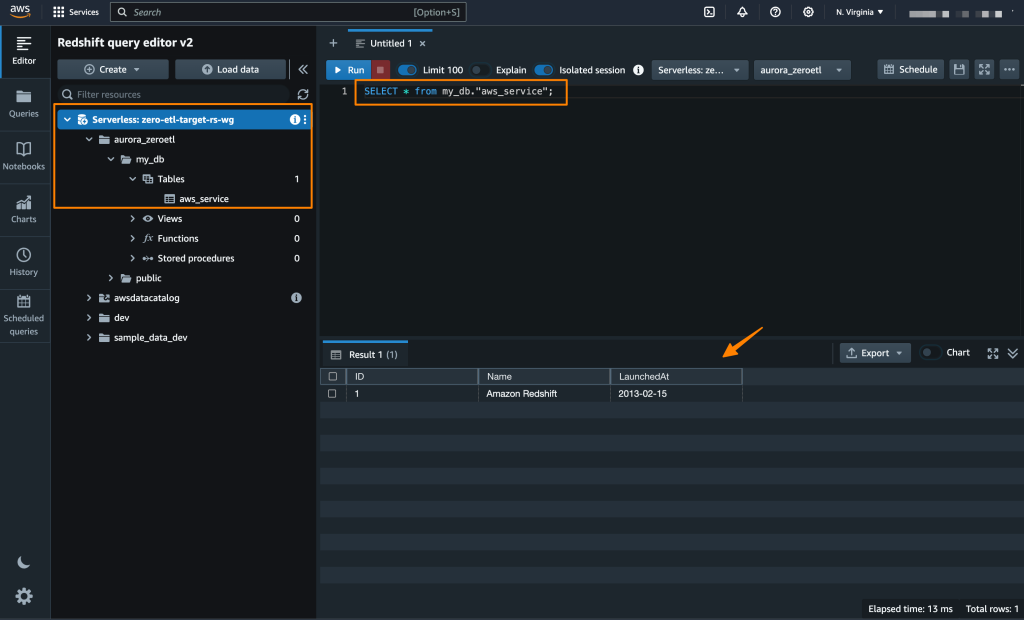The width and height of the screenshot is (1024, 620).
Task: Disable the Limit 100 toggle
Action: tap(406, 70)
